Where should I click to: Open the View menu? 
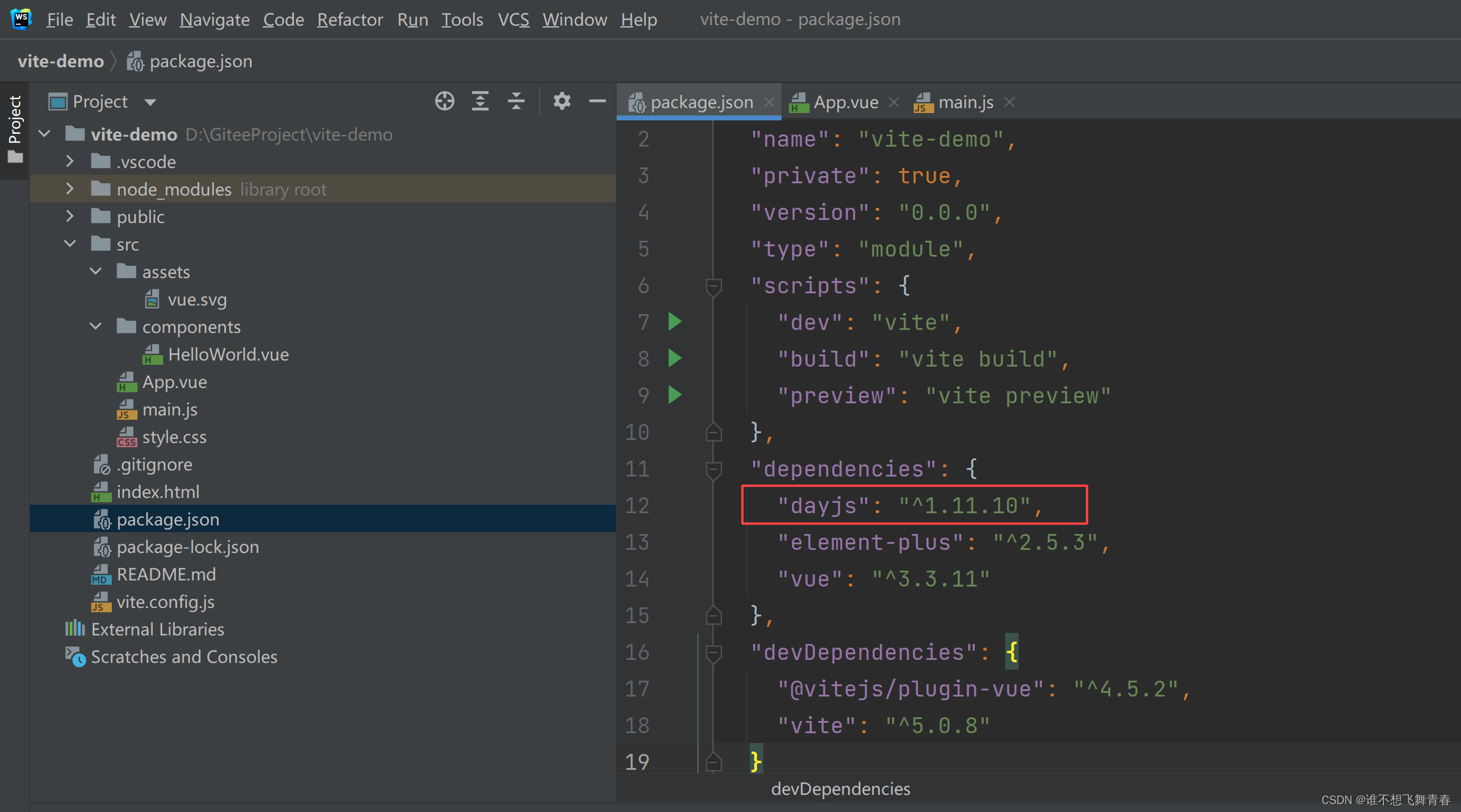point(147,20)
